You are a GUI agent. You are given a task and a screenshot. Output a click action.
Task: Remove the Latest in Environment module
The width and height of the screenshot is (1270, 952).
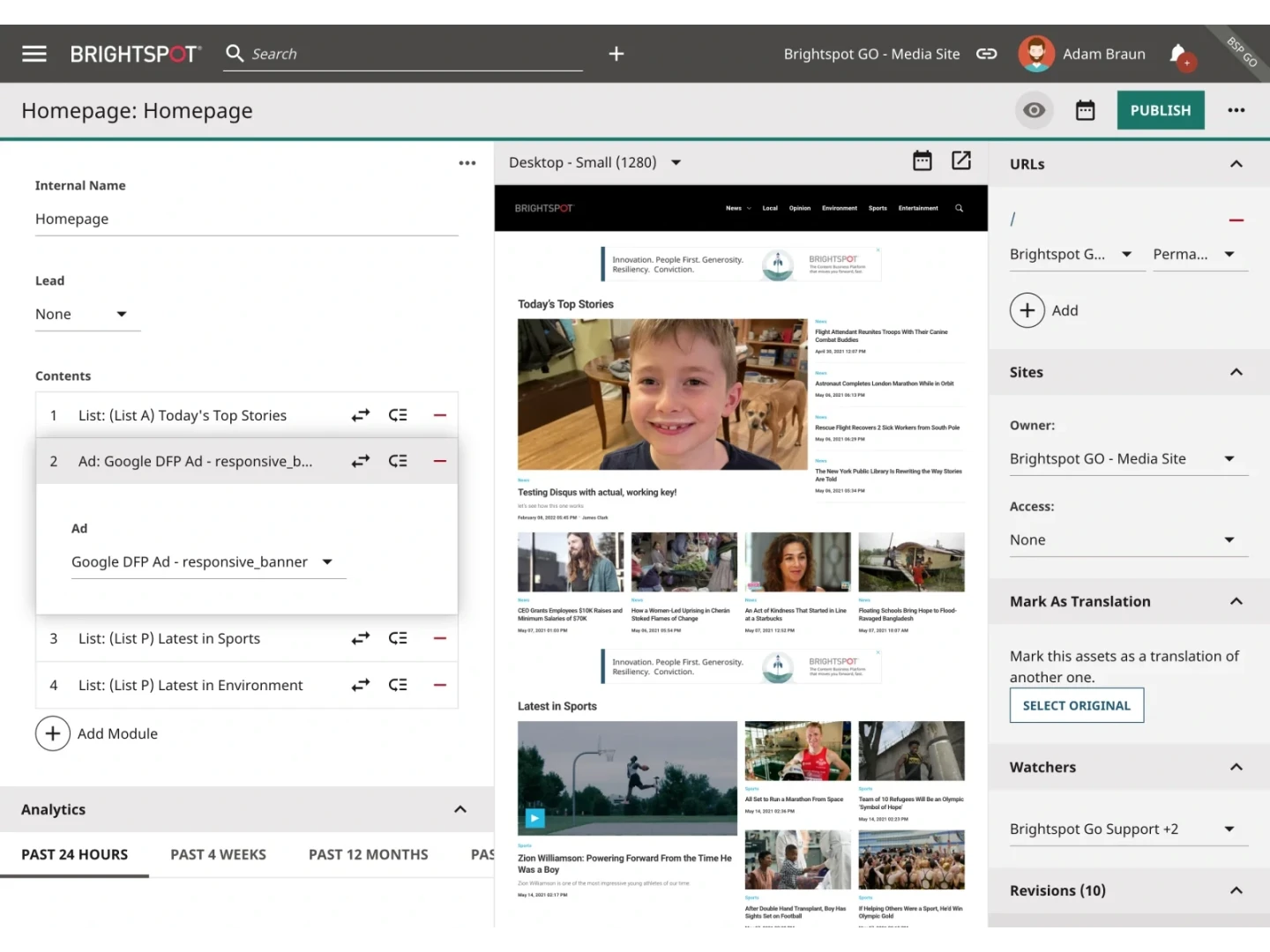pos(440,685)
